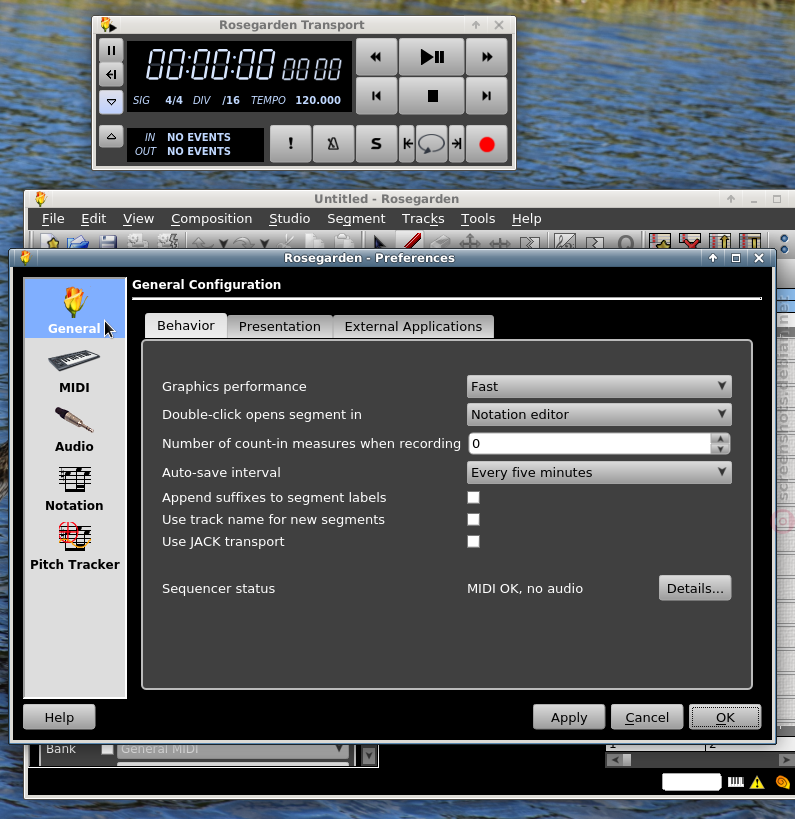Screen dimensions: 795x819
Task: Open Graphics performance dropdown
Action: (599, 387)
